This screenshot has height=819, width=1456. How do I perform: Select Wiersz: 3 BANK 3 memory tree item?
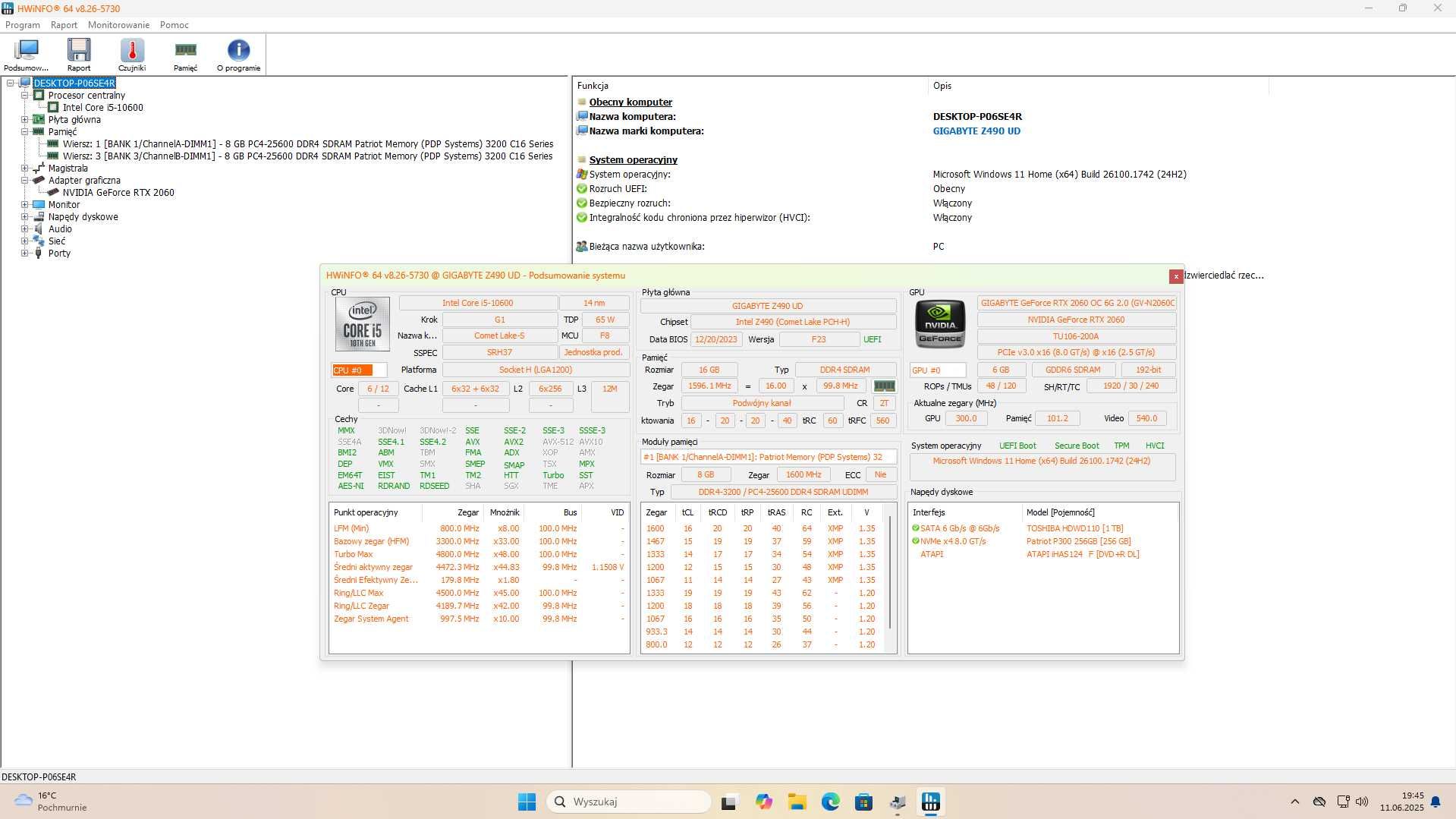pyautogui.click(x=308, y=156)
